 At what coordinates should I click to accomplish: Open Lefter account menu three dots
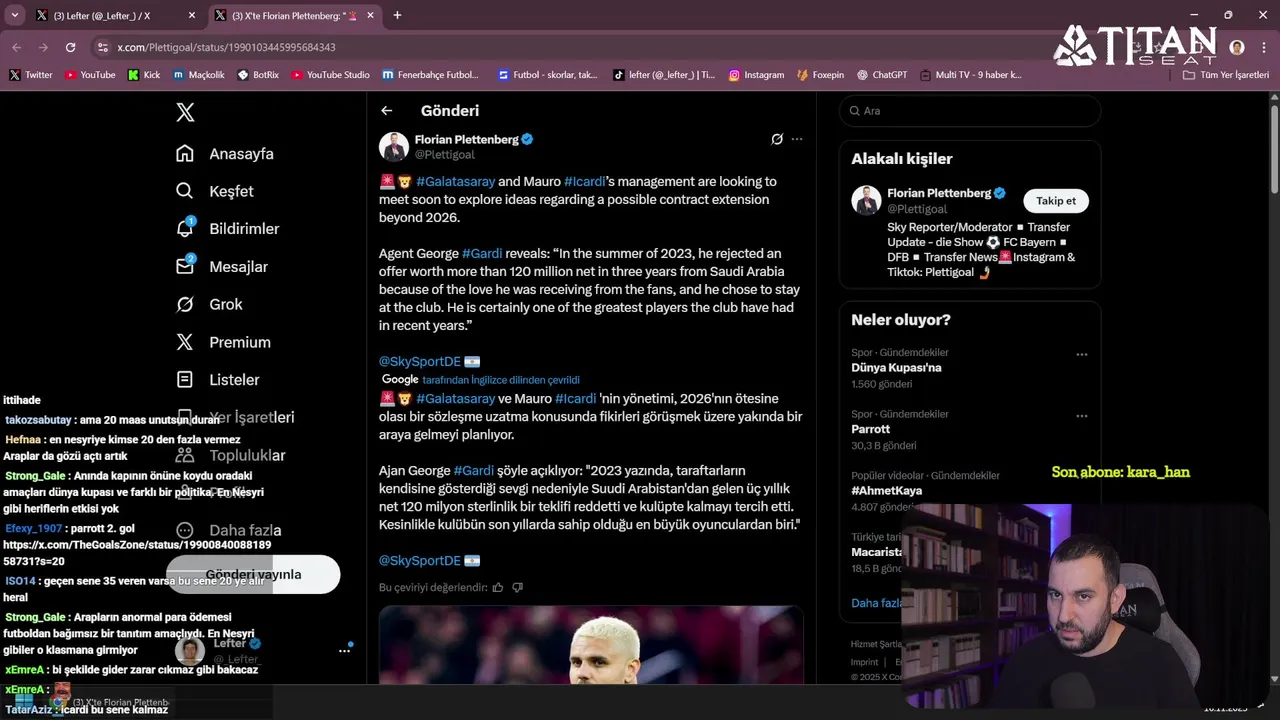(x=344, y=650)
